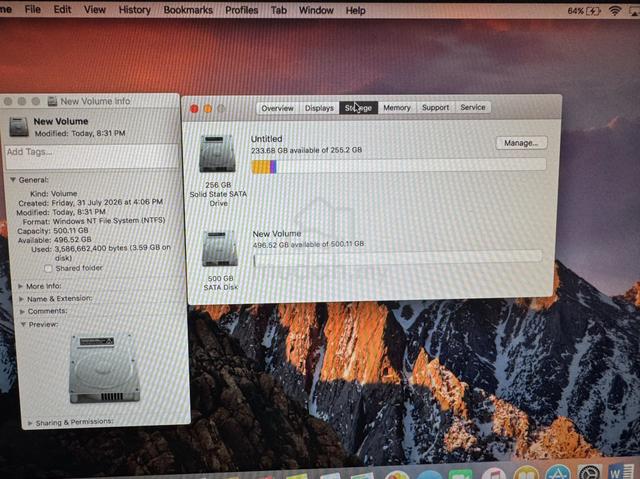The image size is (640, 479).
Task: Click the Untitled storage usage bar
Action: [398, 166]
